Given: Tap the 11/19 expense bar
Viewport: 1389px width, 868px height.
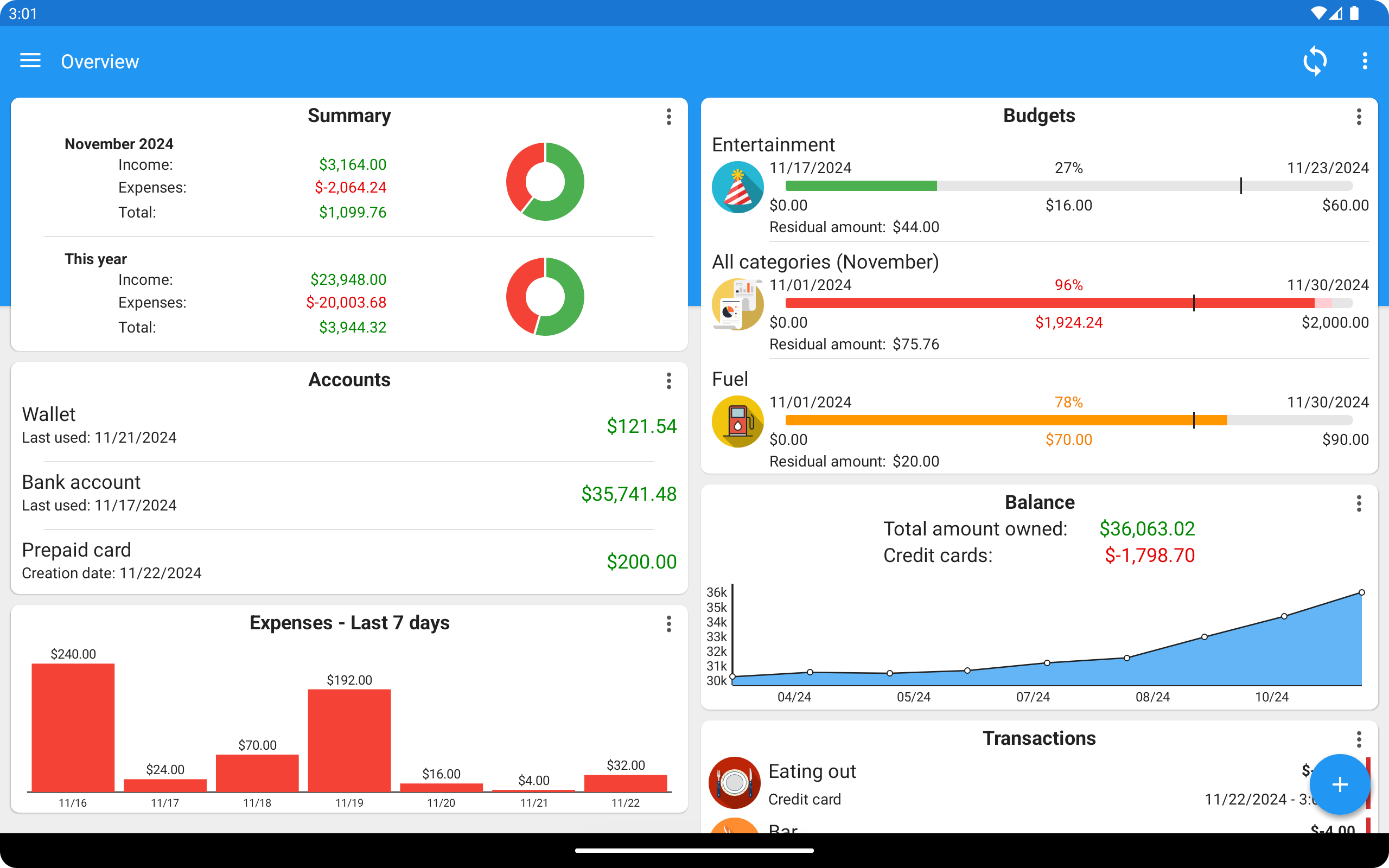Looking at the screenshot, I should point(349,741).
